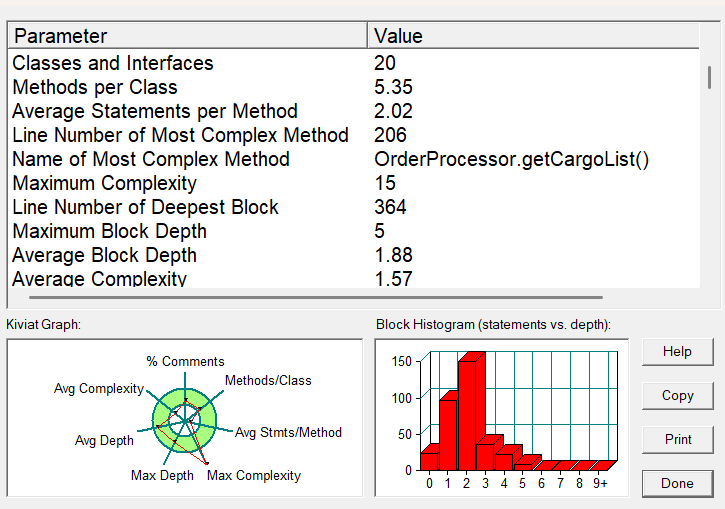Select the Average Complexity row
725x509 pixels.
click(x=354, y=278)
